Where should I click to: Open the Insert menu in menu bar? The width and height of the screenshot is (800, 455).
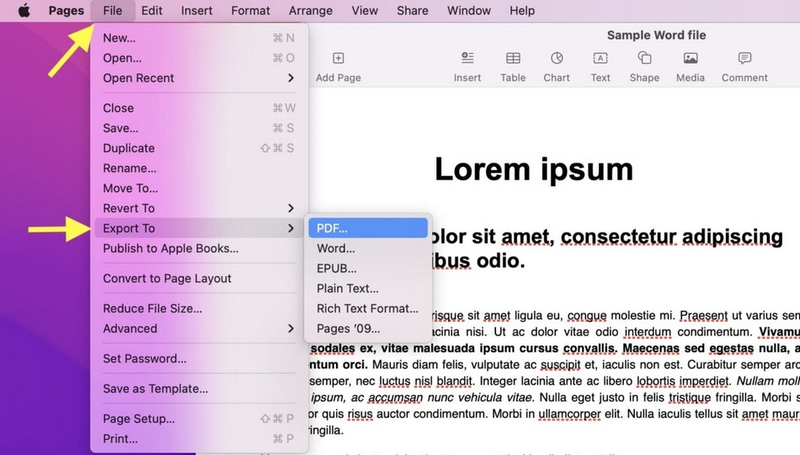pos(196,11)
